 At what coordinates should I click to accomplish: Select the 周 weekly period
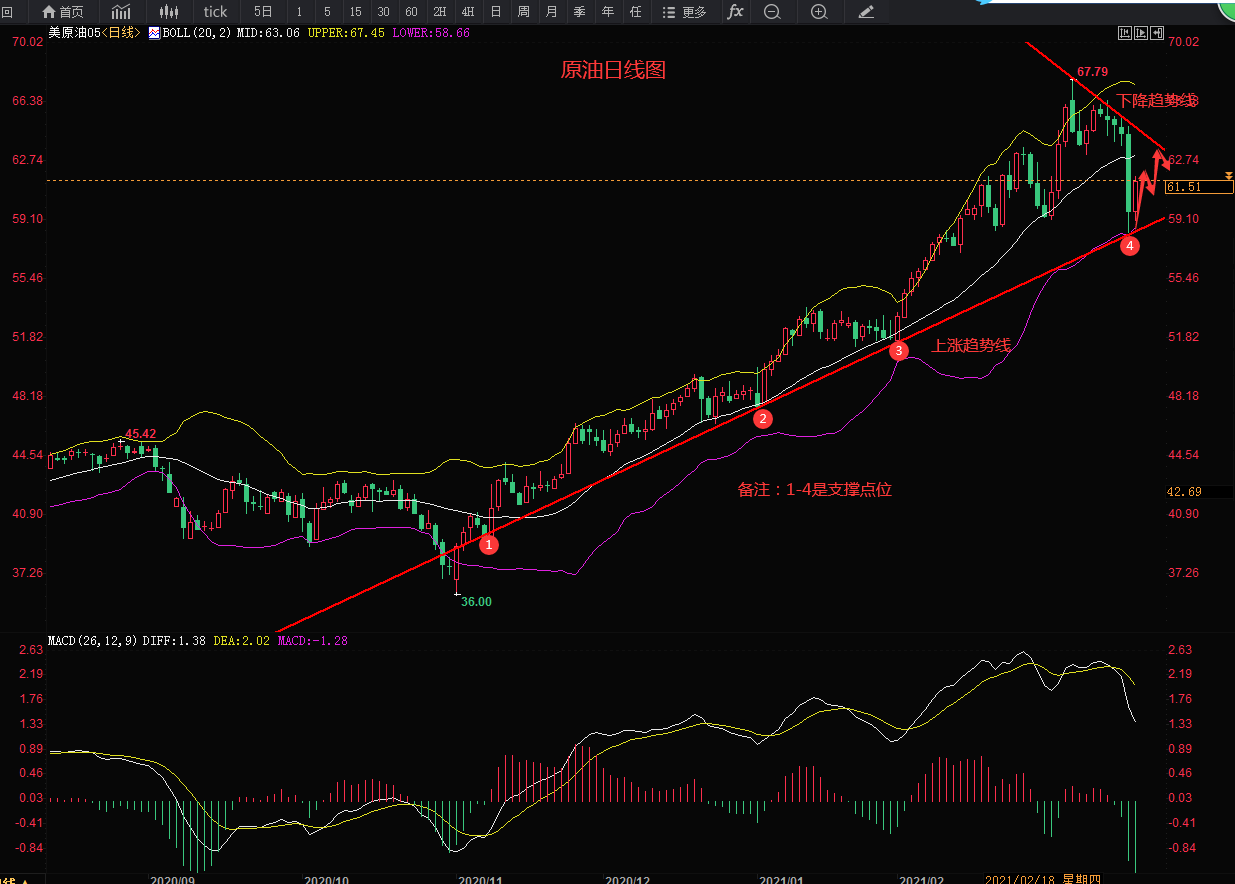523,12
